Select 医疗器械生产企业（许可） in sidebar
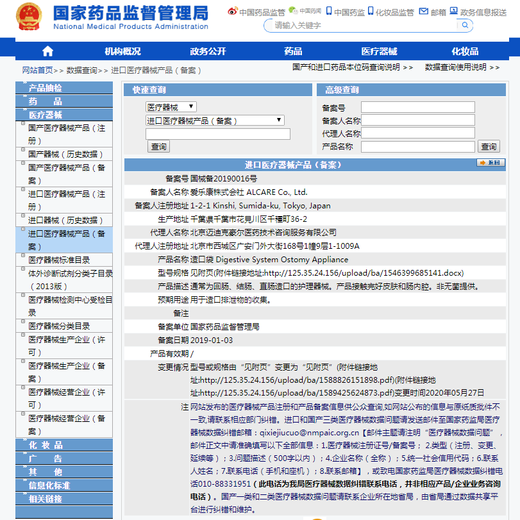 pyautogui.click(x=66, y=345)
